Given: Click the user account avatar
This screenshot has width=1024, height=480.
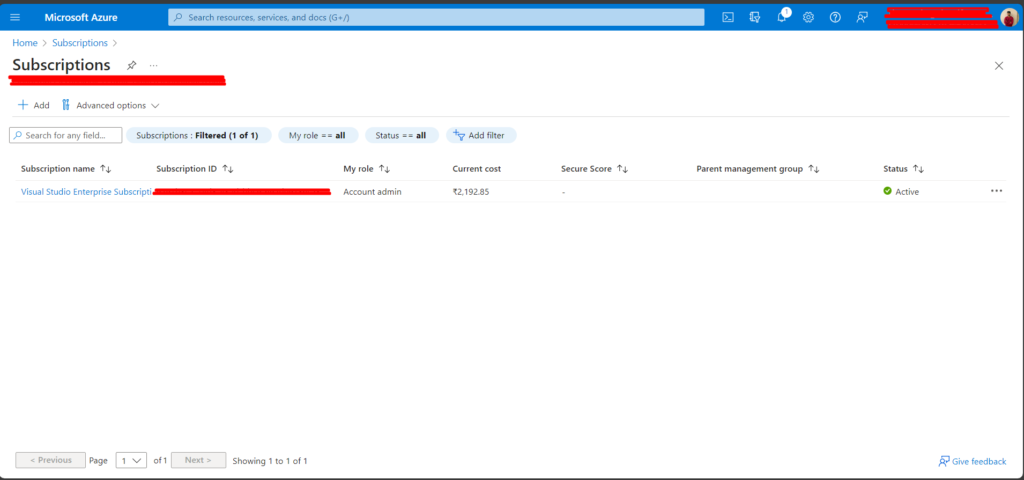Looking at the screenshot, I should (1009, 18).
